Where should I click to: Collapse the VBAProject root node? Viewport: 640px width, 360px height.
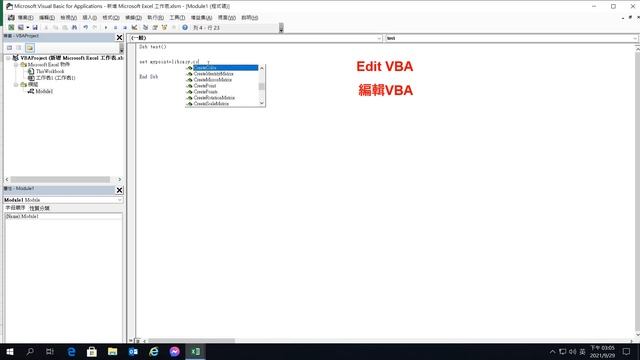(8, 58)
